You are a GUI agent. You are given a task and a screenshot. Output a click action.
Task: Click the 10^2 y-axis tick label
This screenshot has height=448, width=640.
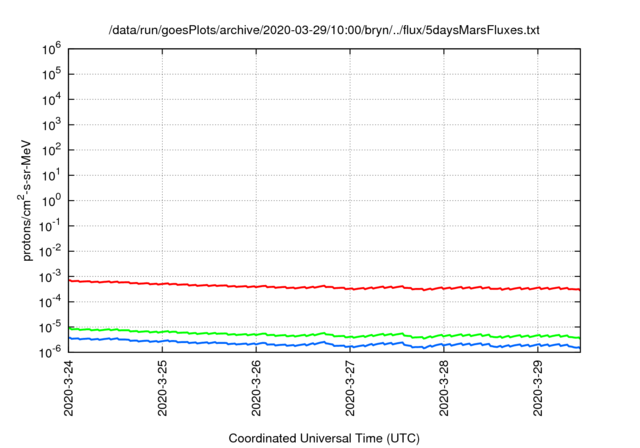51,150
